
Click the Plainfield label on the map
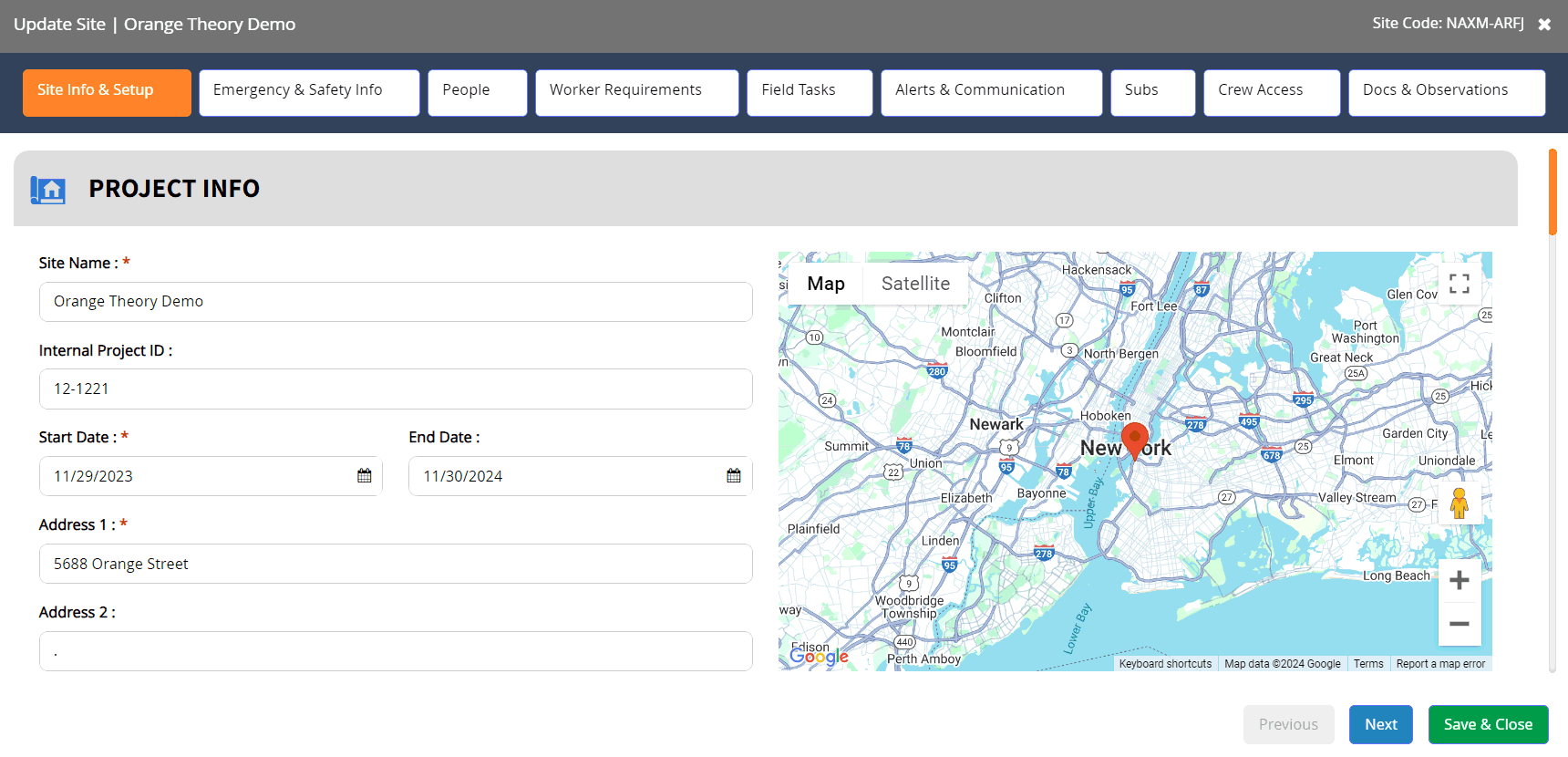click(813, 529)
